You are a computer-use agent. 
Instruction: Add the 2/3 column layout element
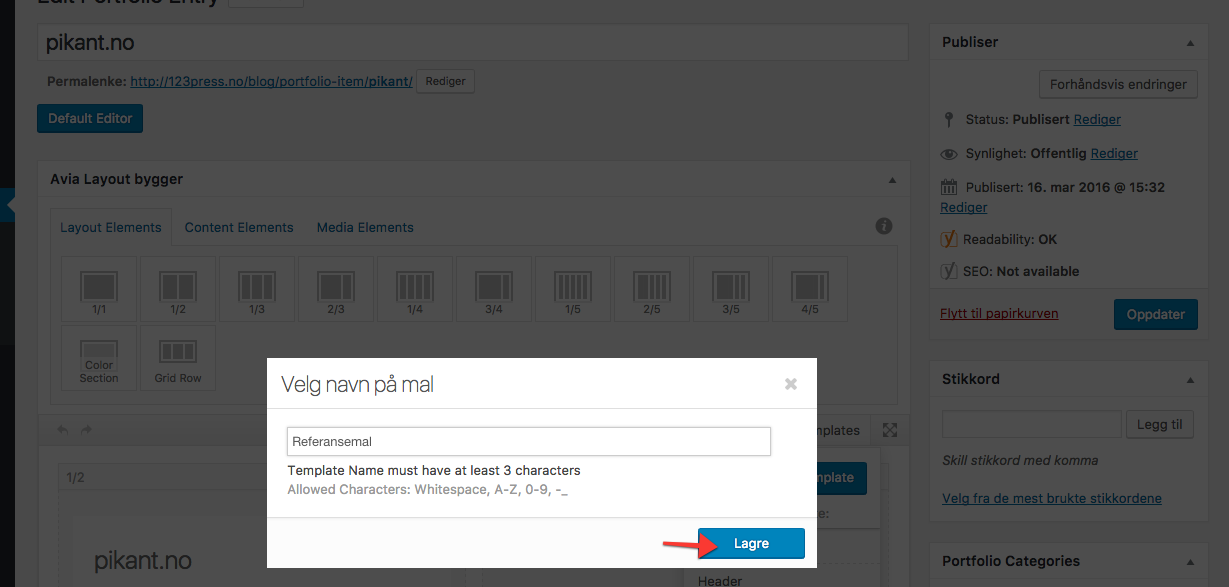(x=336, y=289)
